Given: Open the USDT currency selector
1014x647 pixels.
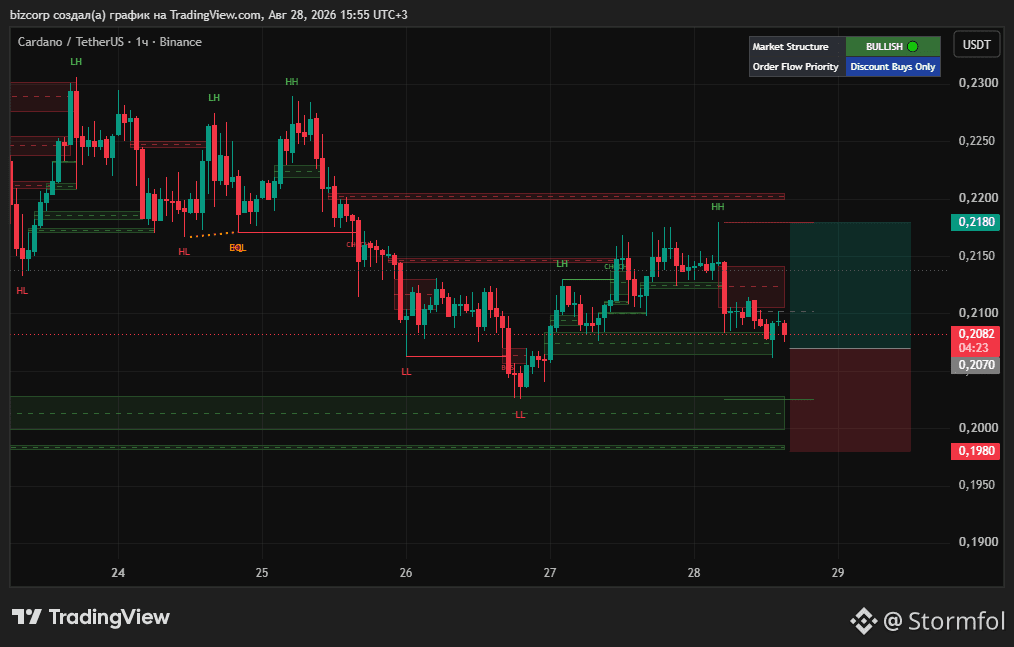Looking at the screenshot, I should 976,45.
